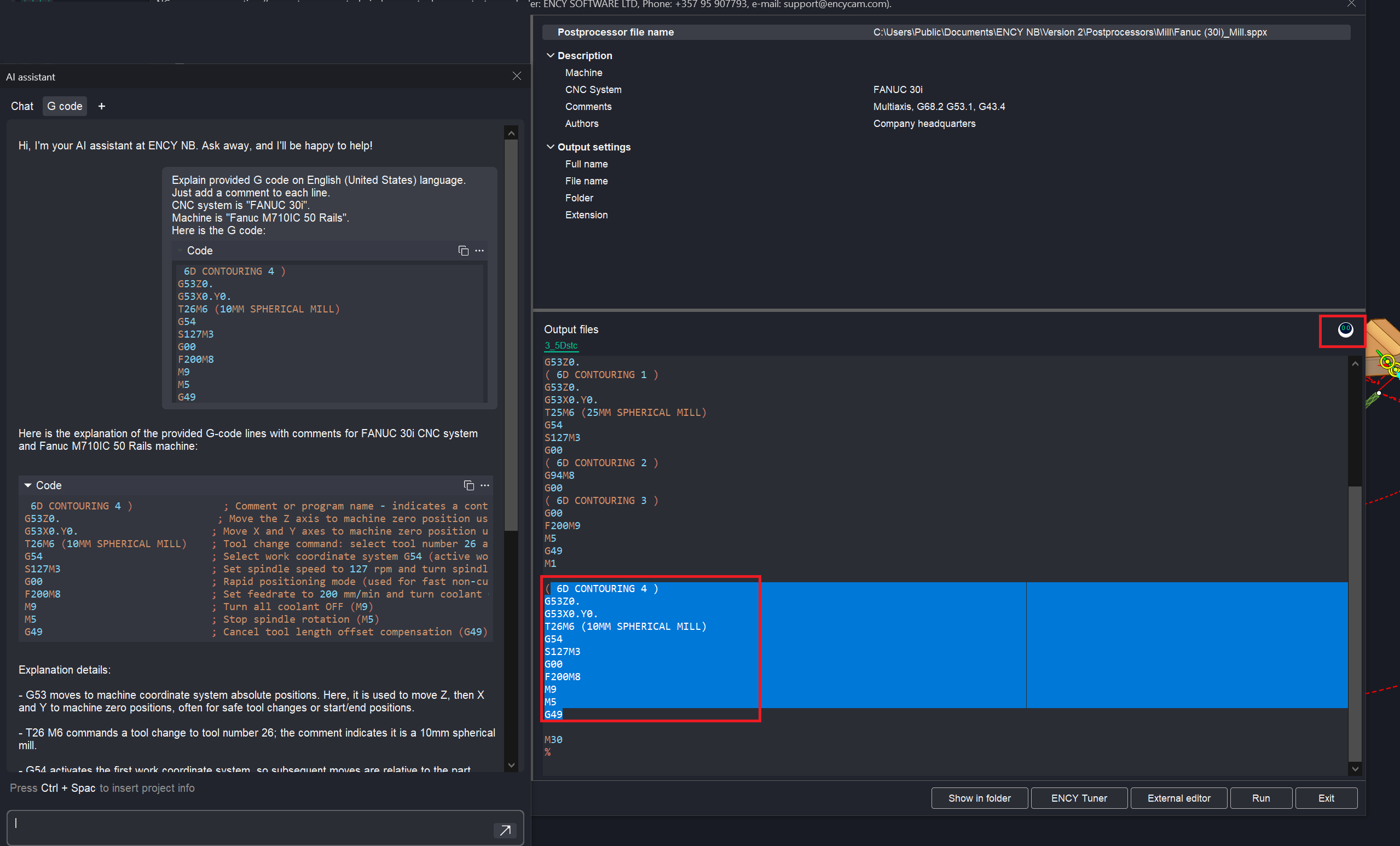Copy the user prompt code block

pyautogui.click(x=463, y=251)
